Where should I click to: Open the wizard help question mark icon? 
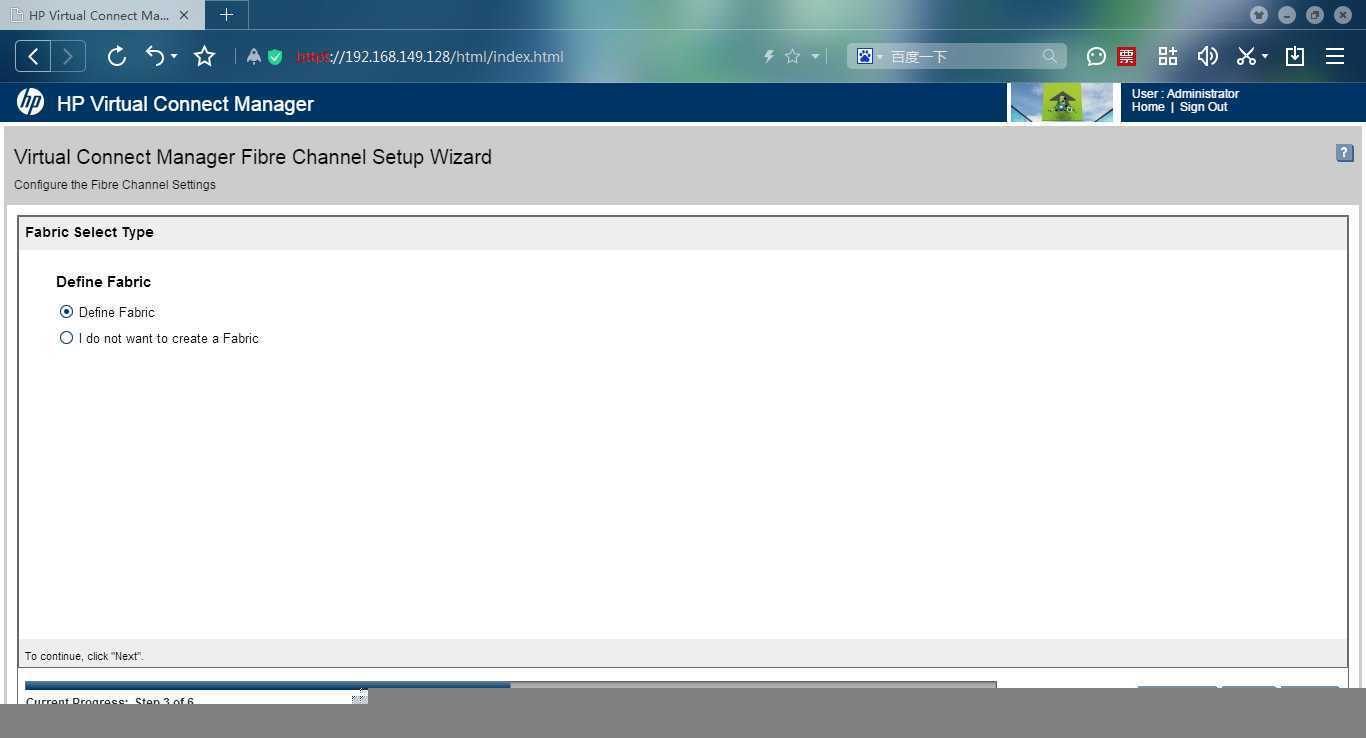pos(1344,153)
